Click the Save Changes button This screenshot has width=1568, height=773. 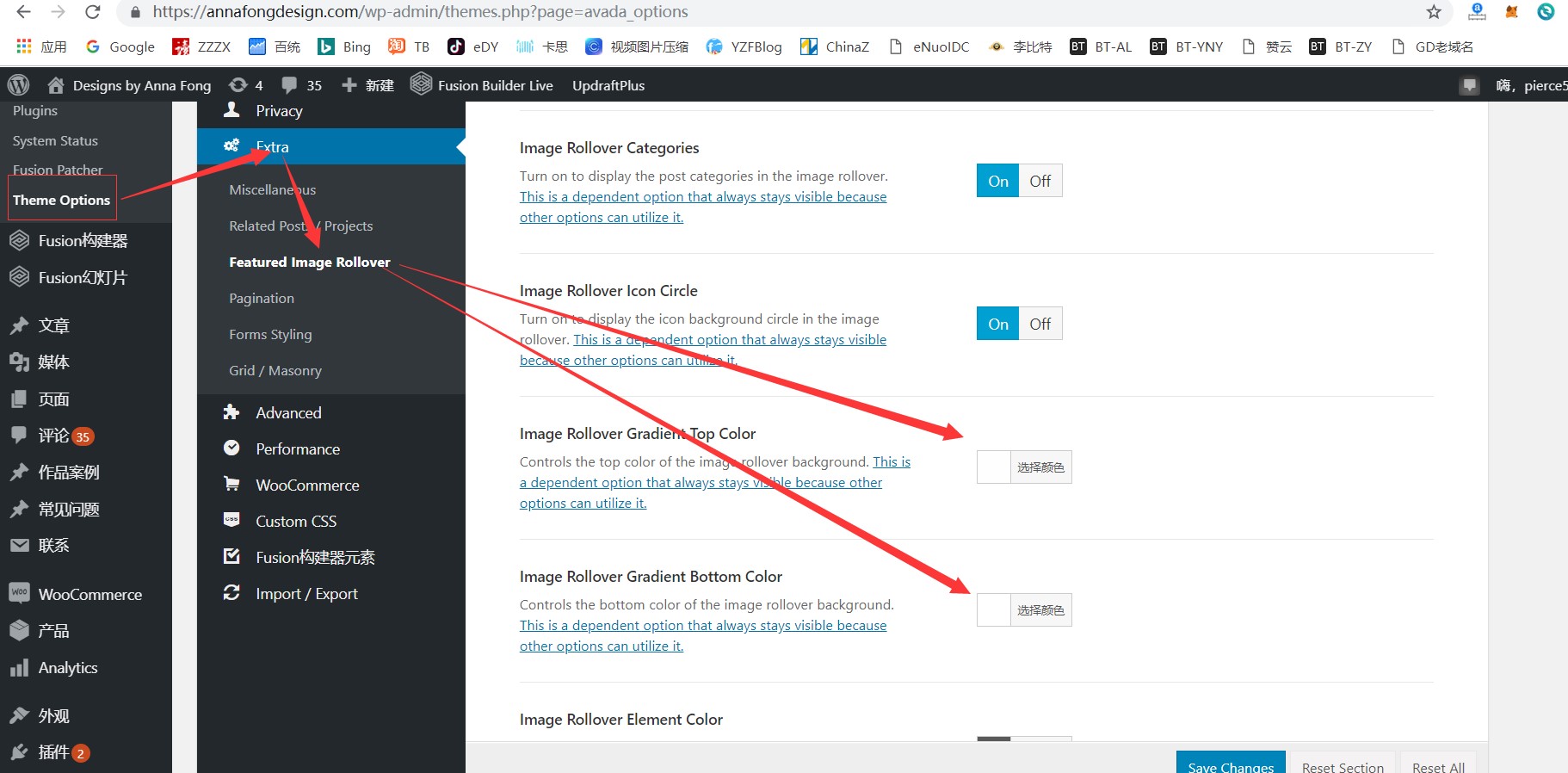[1230, 764]
